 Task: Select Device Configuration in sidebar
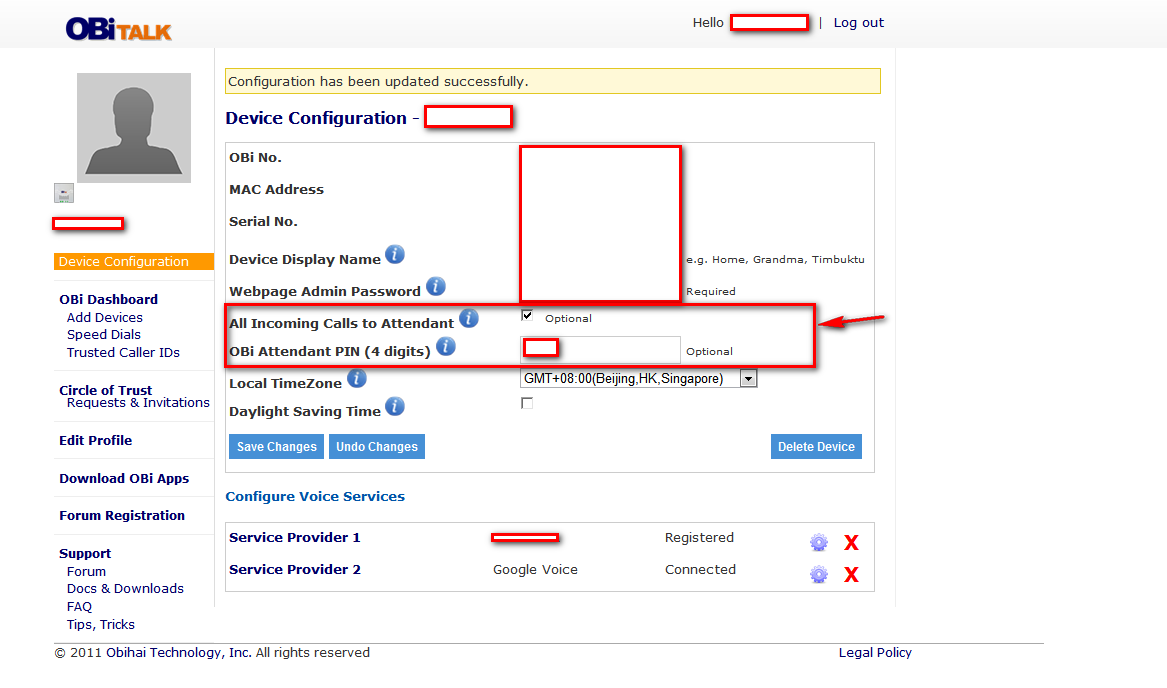[x=133, y=261]
